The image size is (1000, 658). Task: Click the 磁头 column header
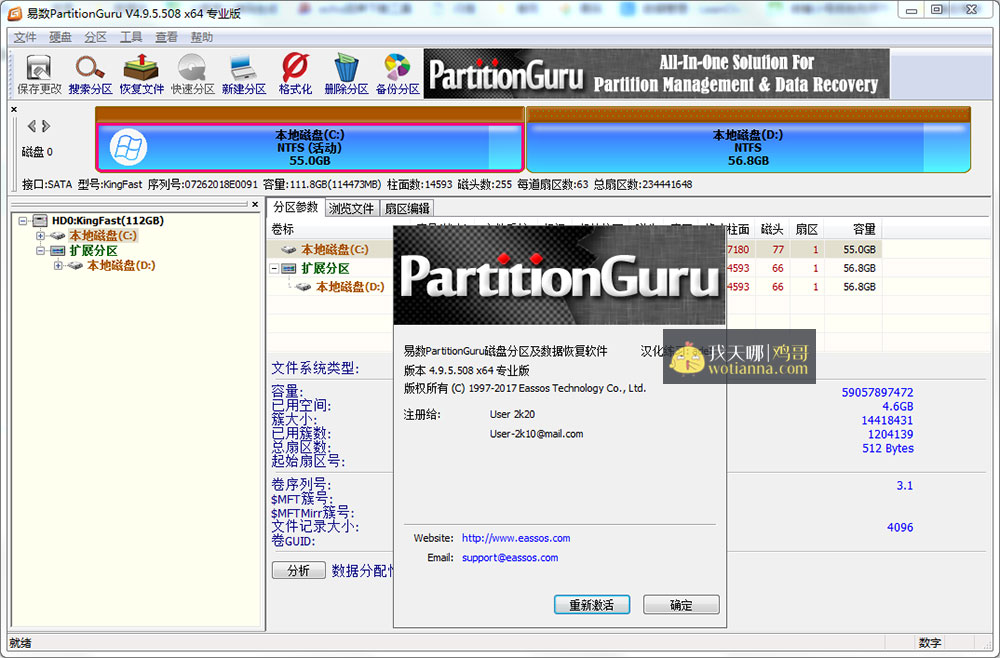tap(772, 230)
